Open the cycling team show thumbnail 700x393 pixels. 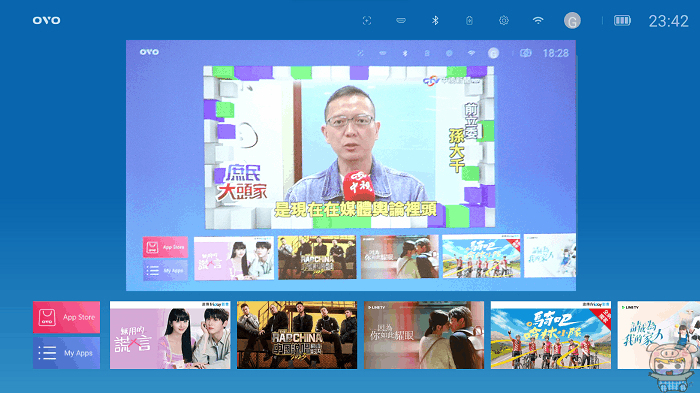tap(550, 335)
